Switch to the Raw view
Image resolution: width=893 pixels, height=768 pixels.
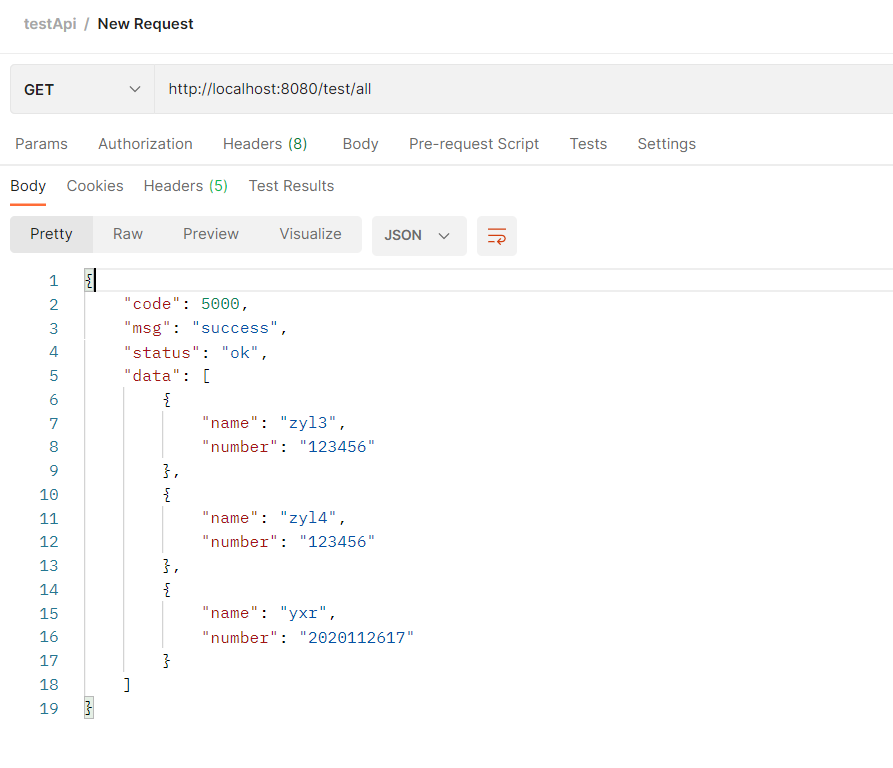(x=128, y=234)
